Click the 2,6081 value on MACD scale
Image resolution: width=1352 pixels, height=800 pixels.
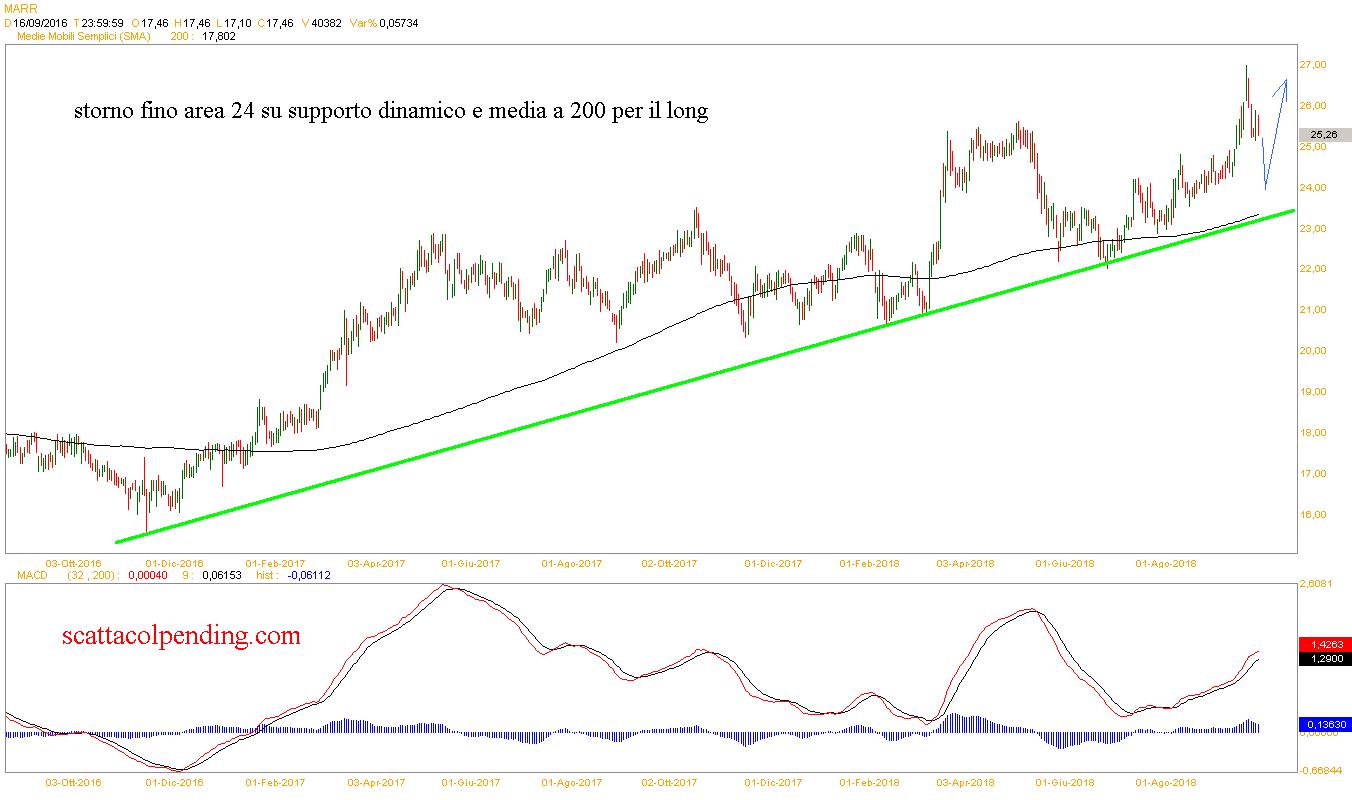pos(1318,583)
